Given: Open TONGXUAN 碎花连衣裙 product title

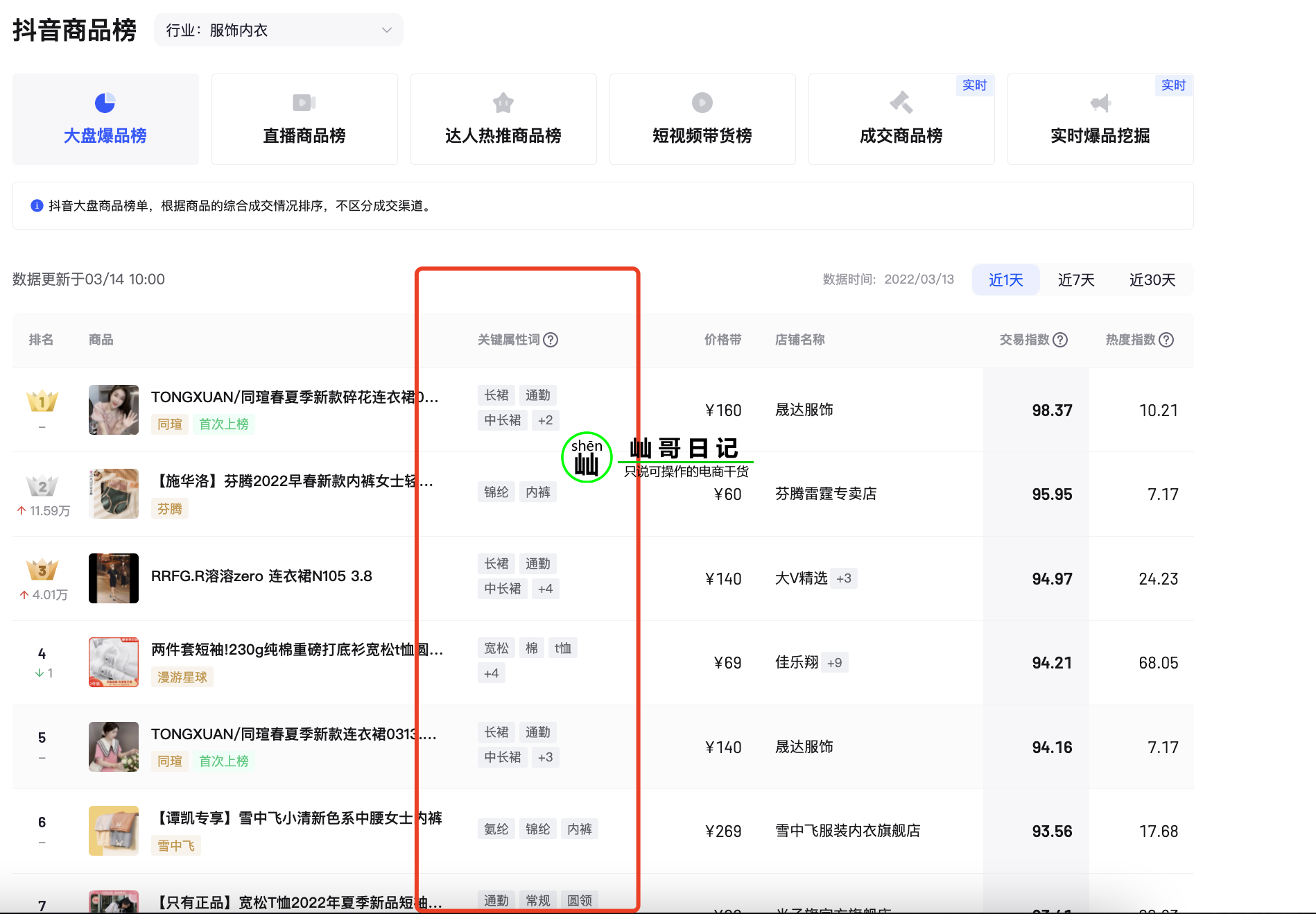Looking at the screenshot, I should [295, 397].
